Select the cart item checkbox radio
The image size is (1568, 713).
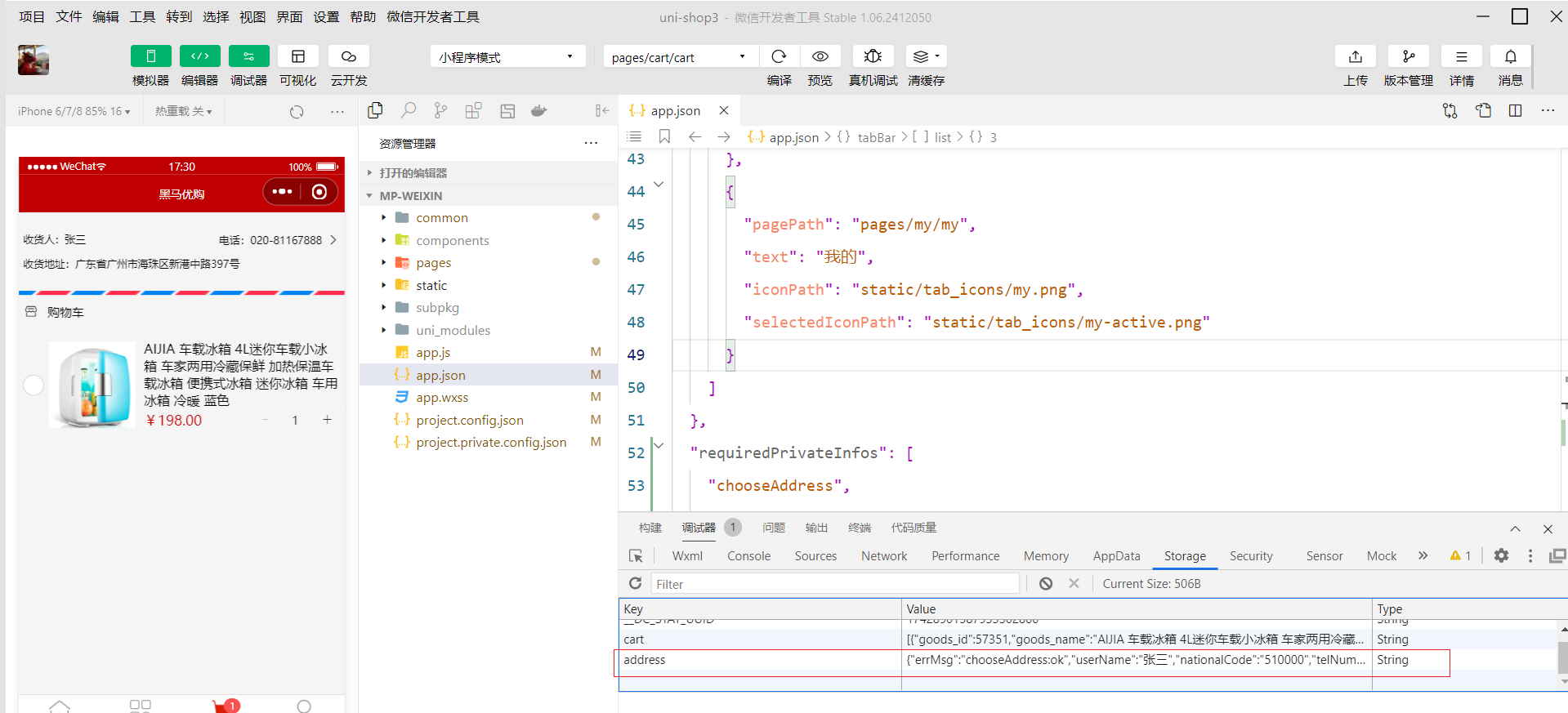[34, 385]
